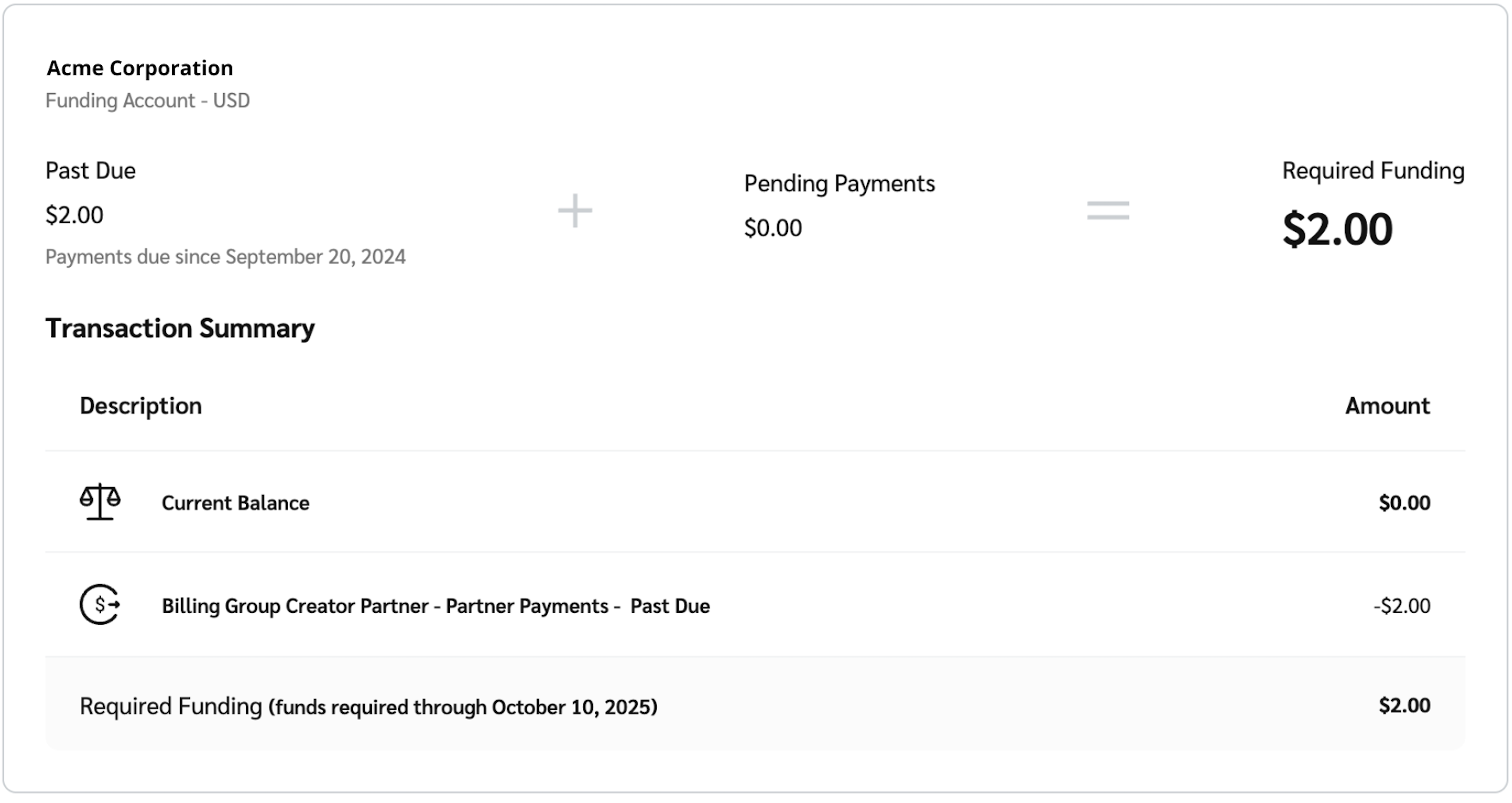The width and height of the screenshot is (1512, 803).
Task: Click the partner payments dollar arrow icon
Action: click(100, 605)
